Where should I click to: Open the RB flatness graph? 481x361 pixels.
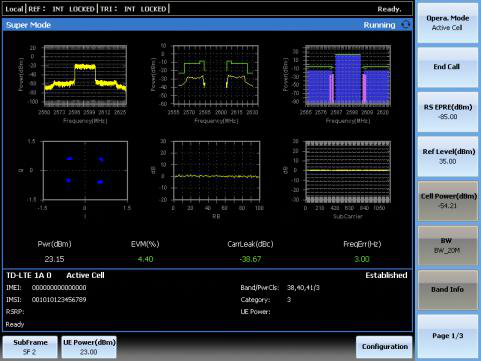tap(216, 171)
